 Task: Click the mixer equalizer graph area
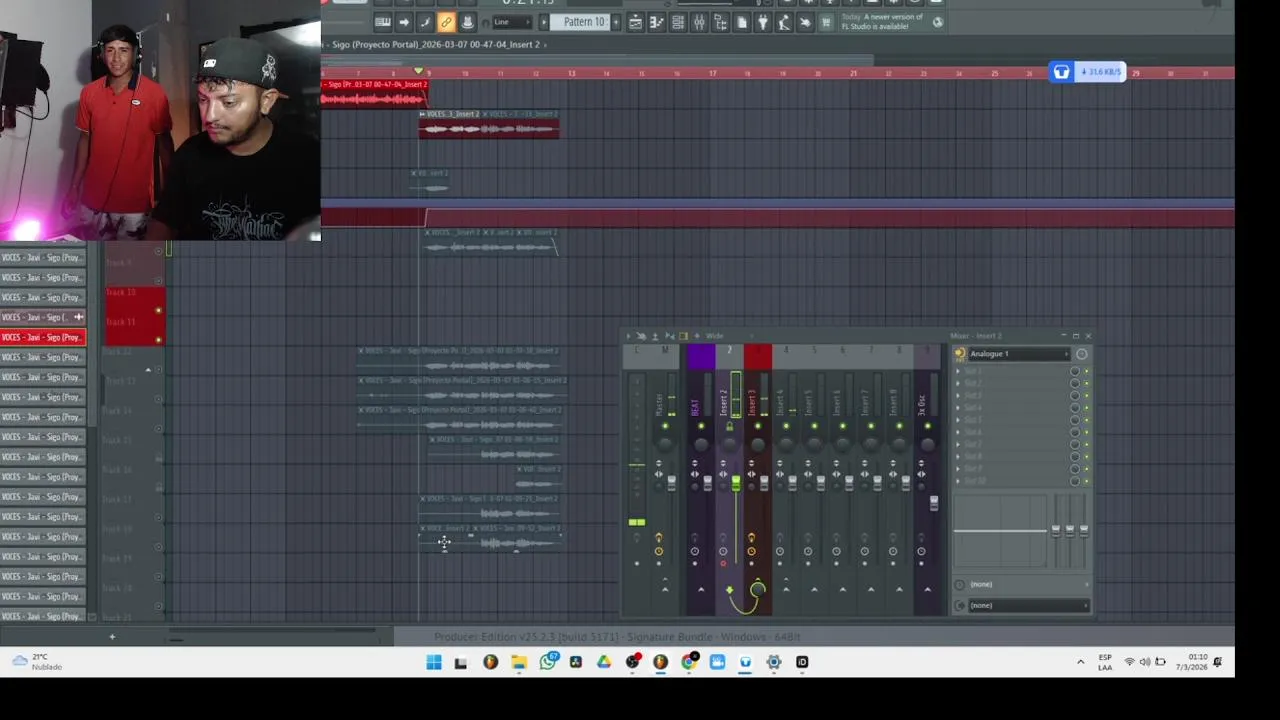[1000, 531]
